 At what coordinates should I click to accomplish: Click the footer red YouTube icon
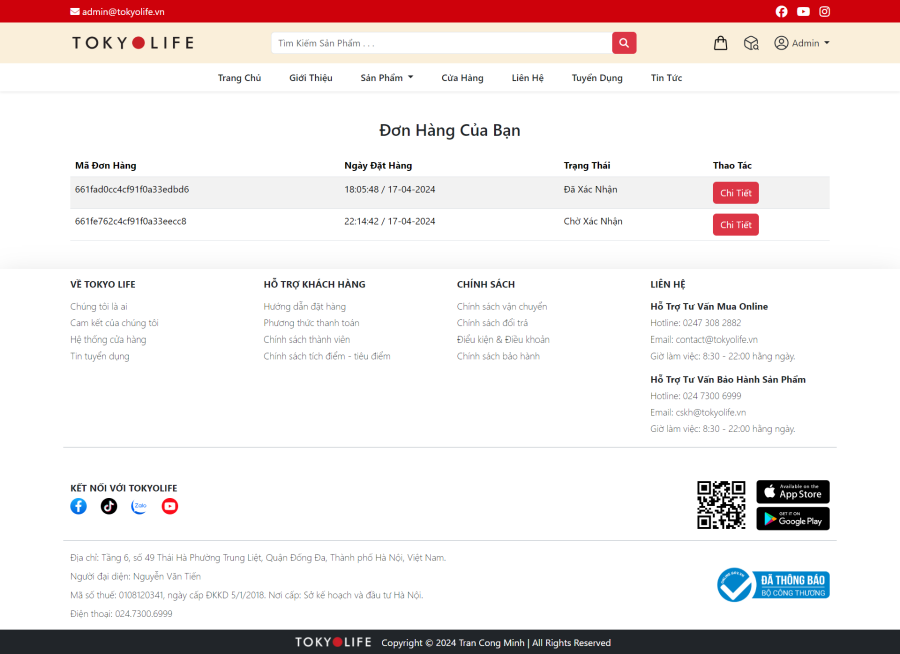tap(169, 506)
